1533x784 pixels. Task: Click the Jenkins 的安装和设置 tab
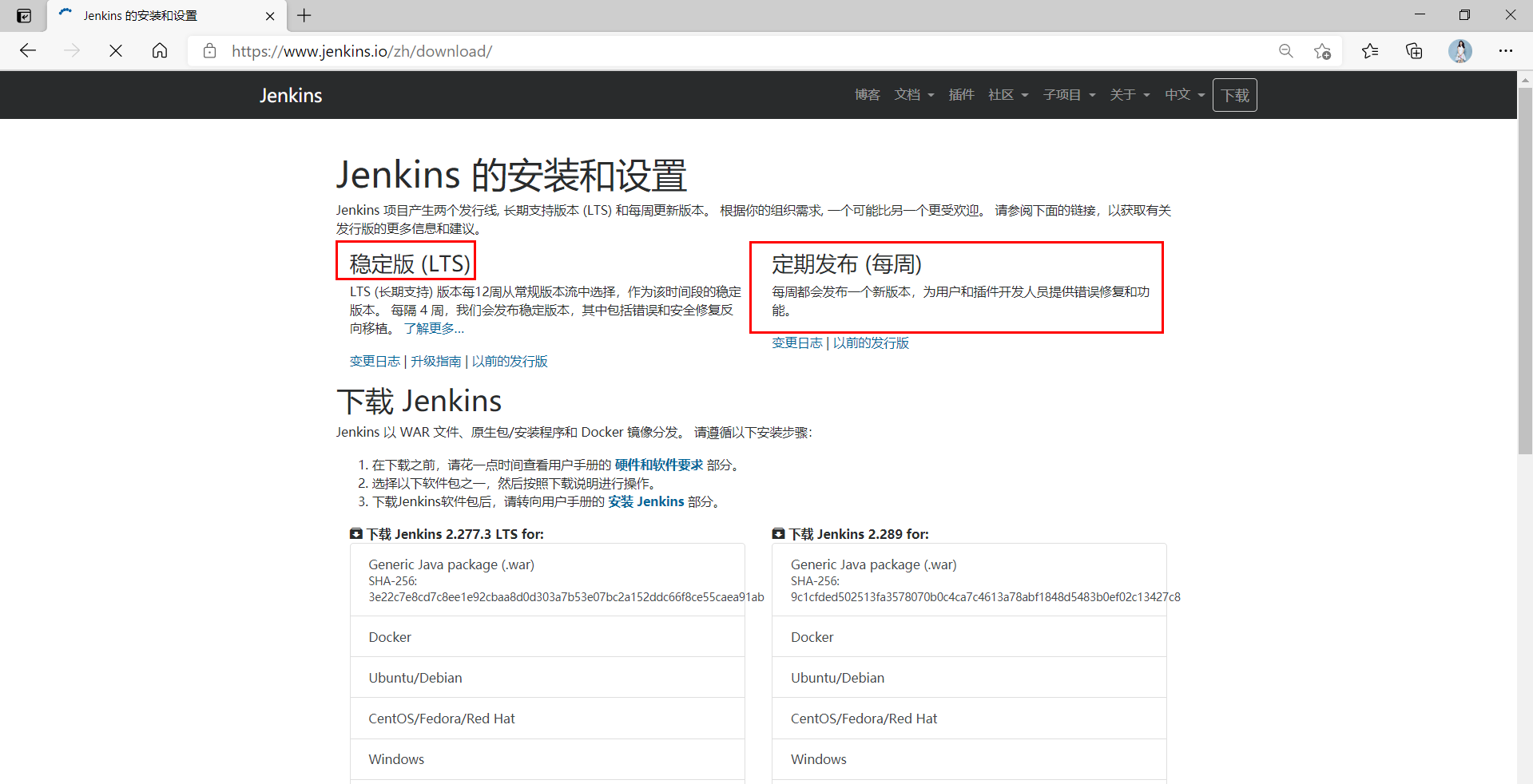point(166,16)
